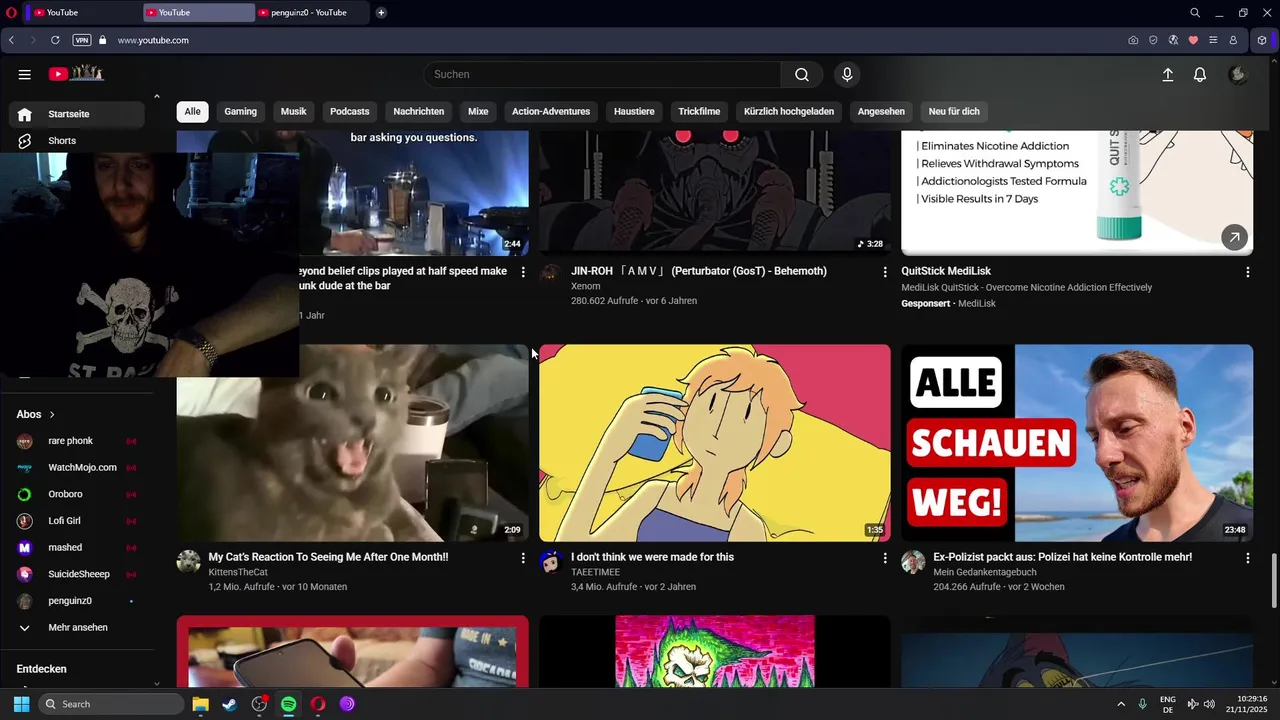Click Mein Gedankentagebuch channel avatar
This screenshot has height=720, width=1280.
913,561
